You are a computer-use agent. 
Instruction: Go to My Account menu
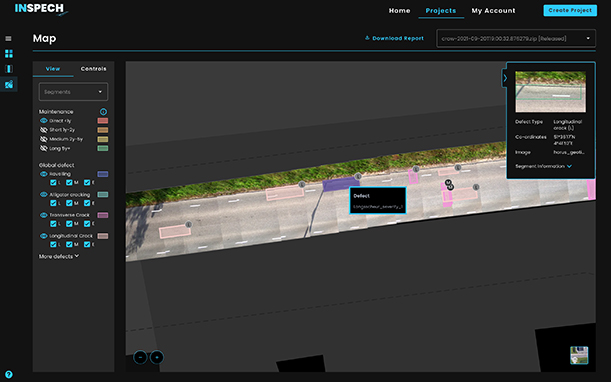[493, 11]
